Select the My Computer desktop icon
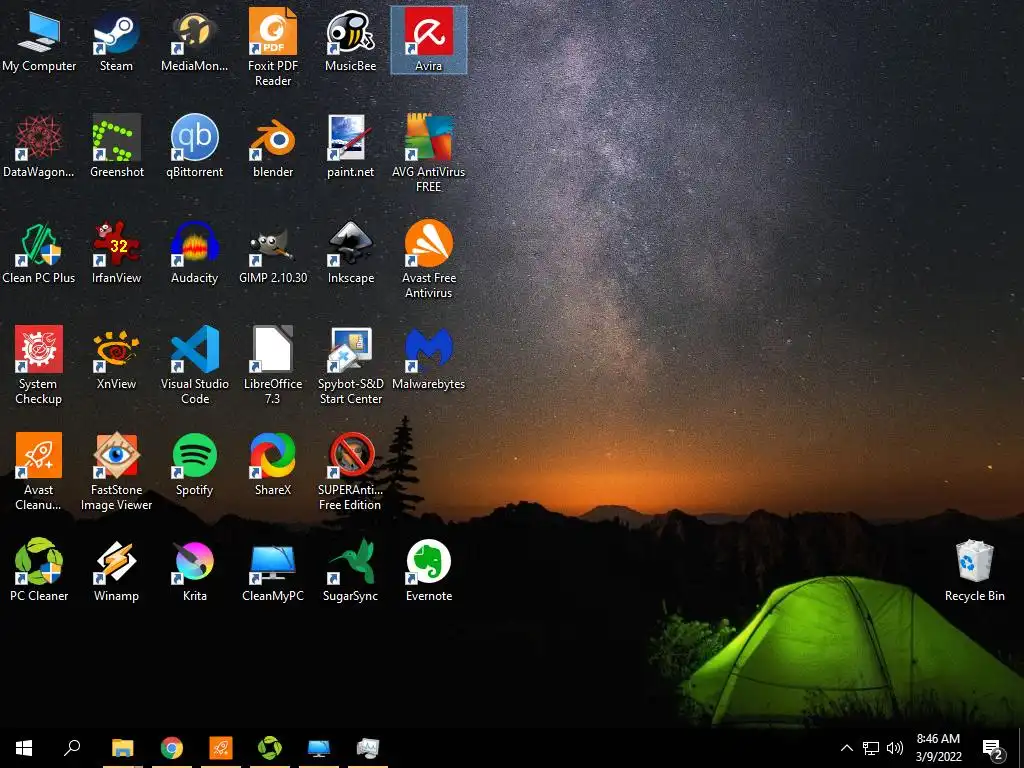Screen dimensions: 1024x768 tap(39, 40)
